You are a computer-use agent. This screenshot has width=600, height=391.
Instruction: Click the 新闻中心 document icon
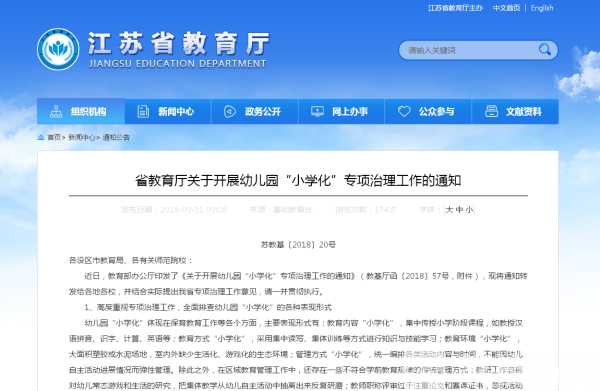click(x=143, y=111)
